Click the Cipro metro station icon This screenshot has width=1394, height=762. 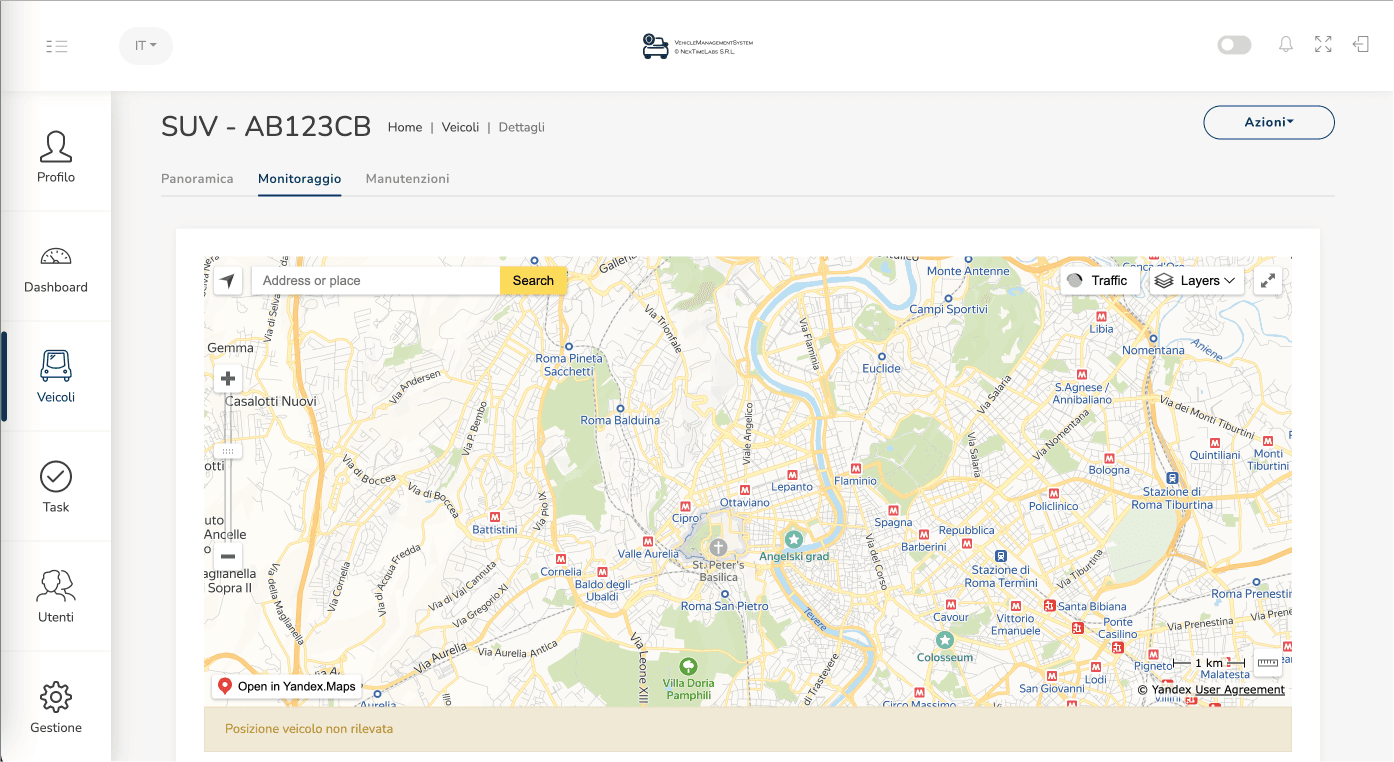686,506
